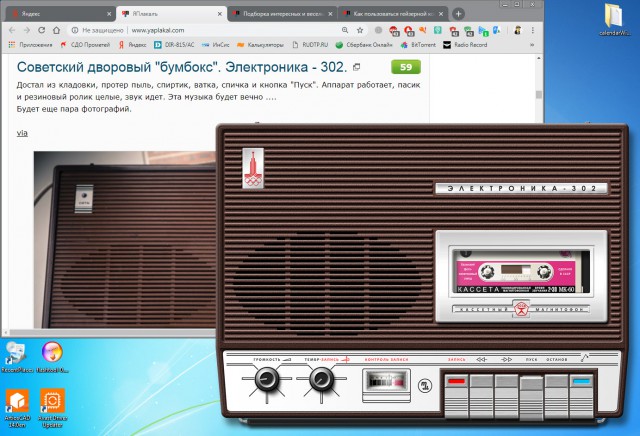Close the Подборка интересных tab
The width and height of the screenshot is (640, 436).
[330, 14]
